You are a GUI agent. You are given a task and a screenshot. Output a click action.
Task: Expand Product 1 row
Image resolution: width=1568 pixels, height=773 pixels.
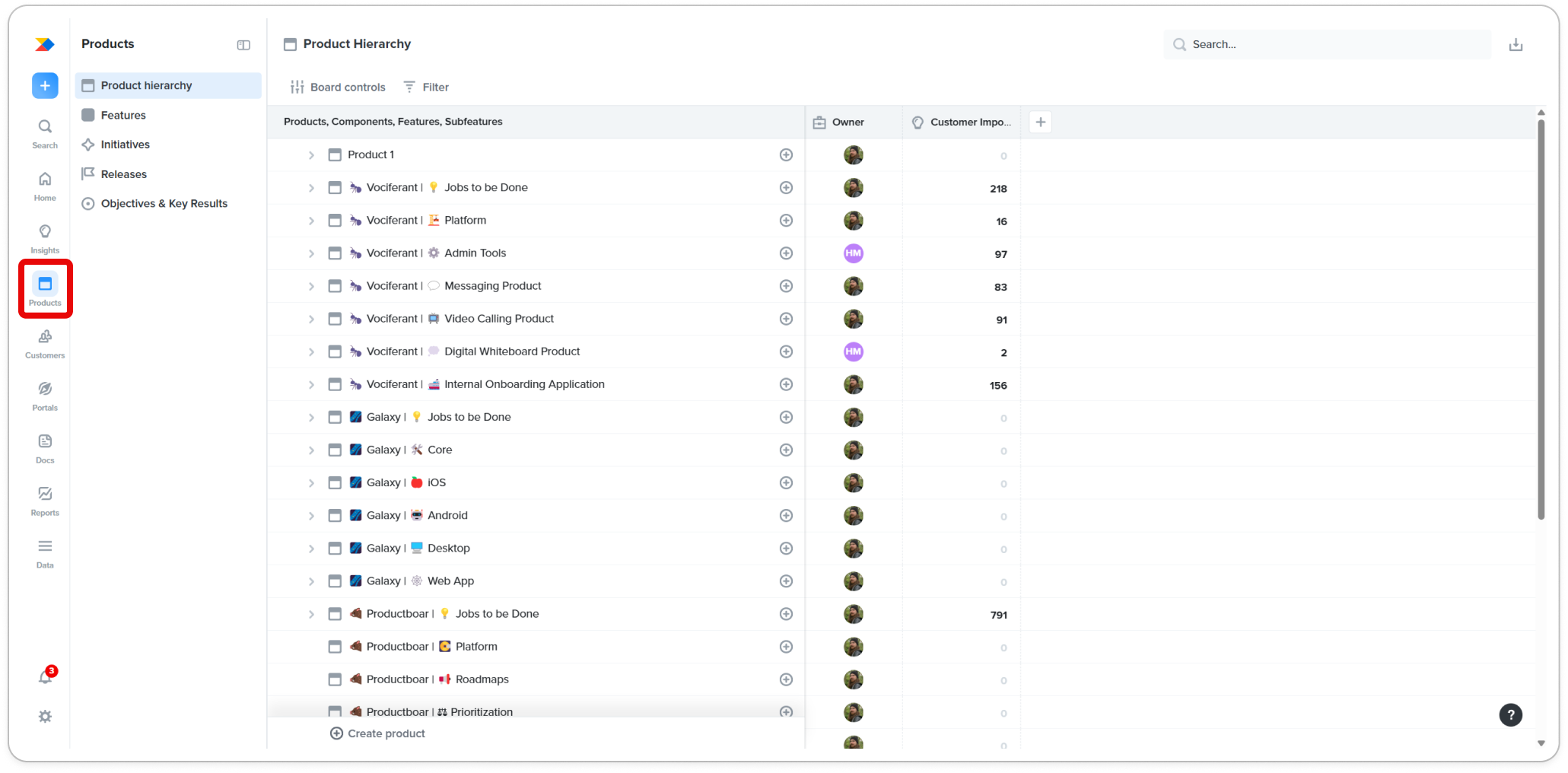click(x=311, y=155)
